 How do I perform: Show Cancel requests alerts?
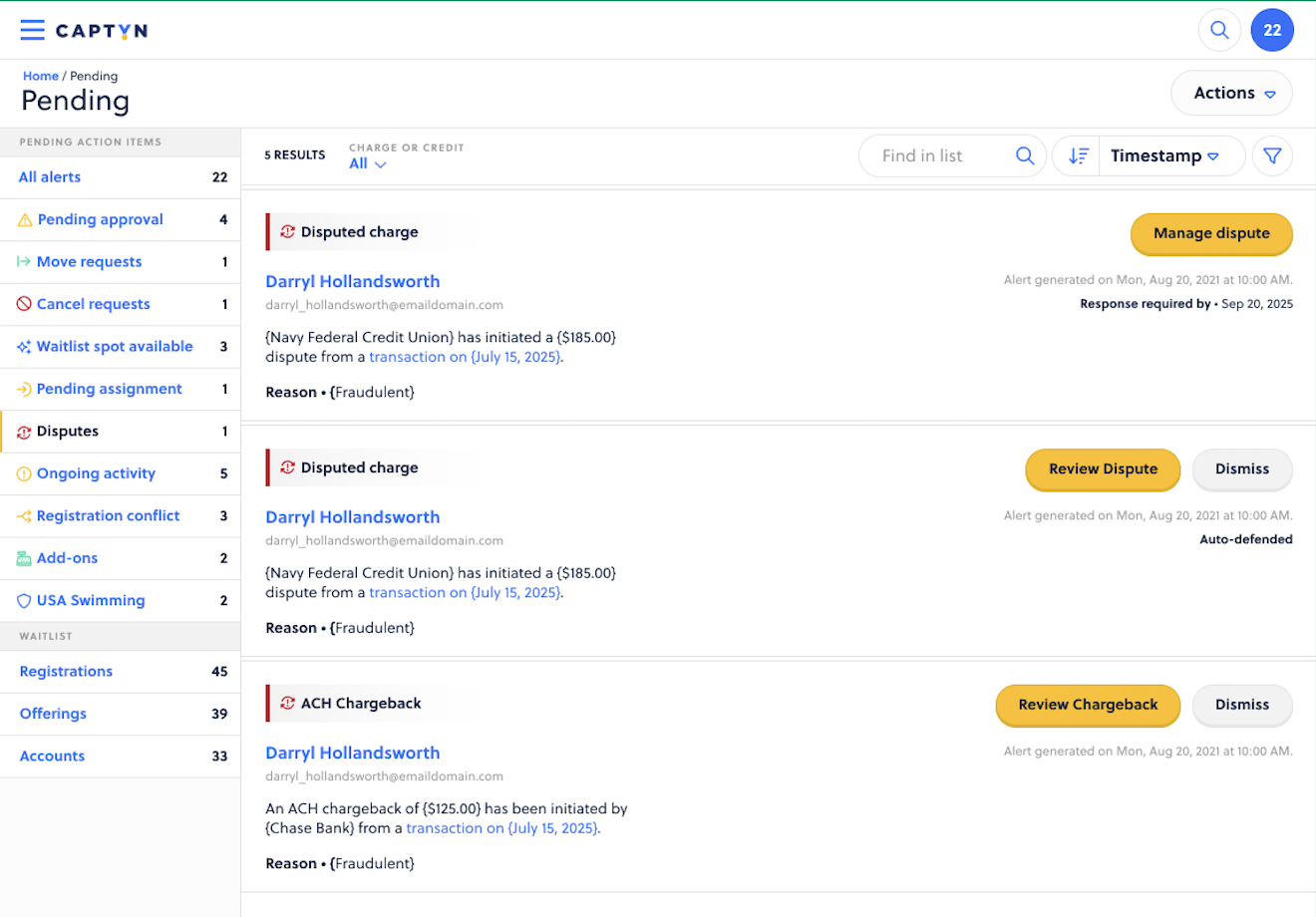coord(120,304)
